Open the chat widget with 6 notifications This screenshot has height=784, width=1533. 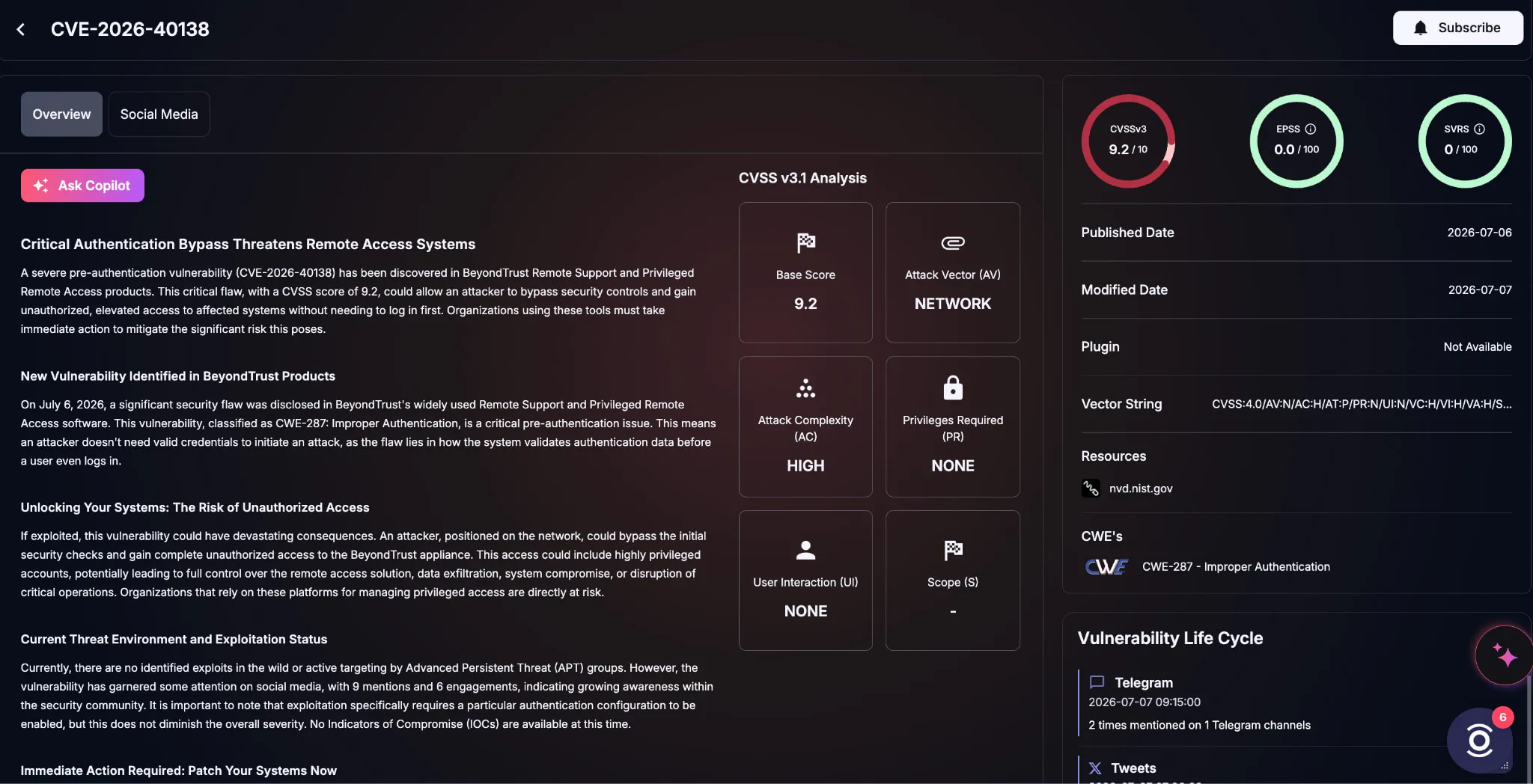tap(1480, 740)
